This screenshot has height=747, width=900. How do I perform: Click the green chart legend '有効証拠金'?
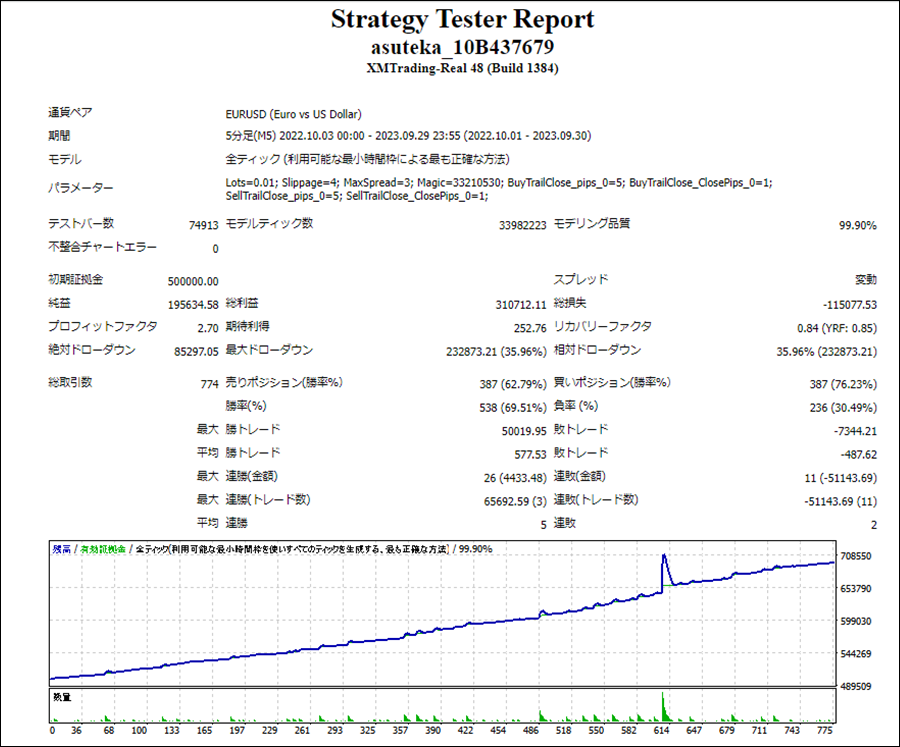[x=103, y=549]
